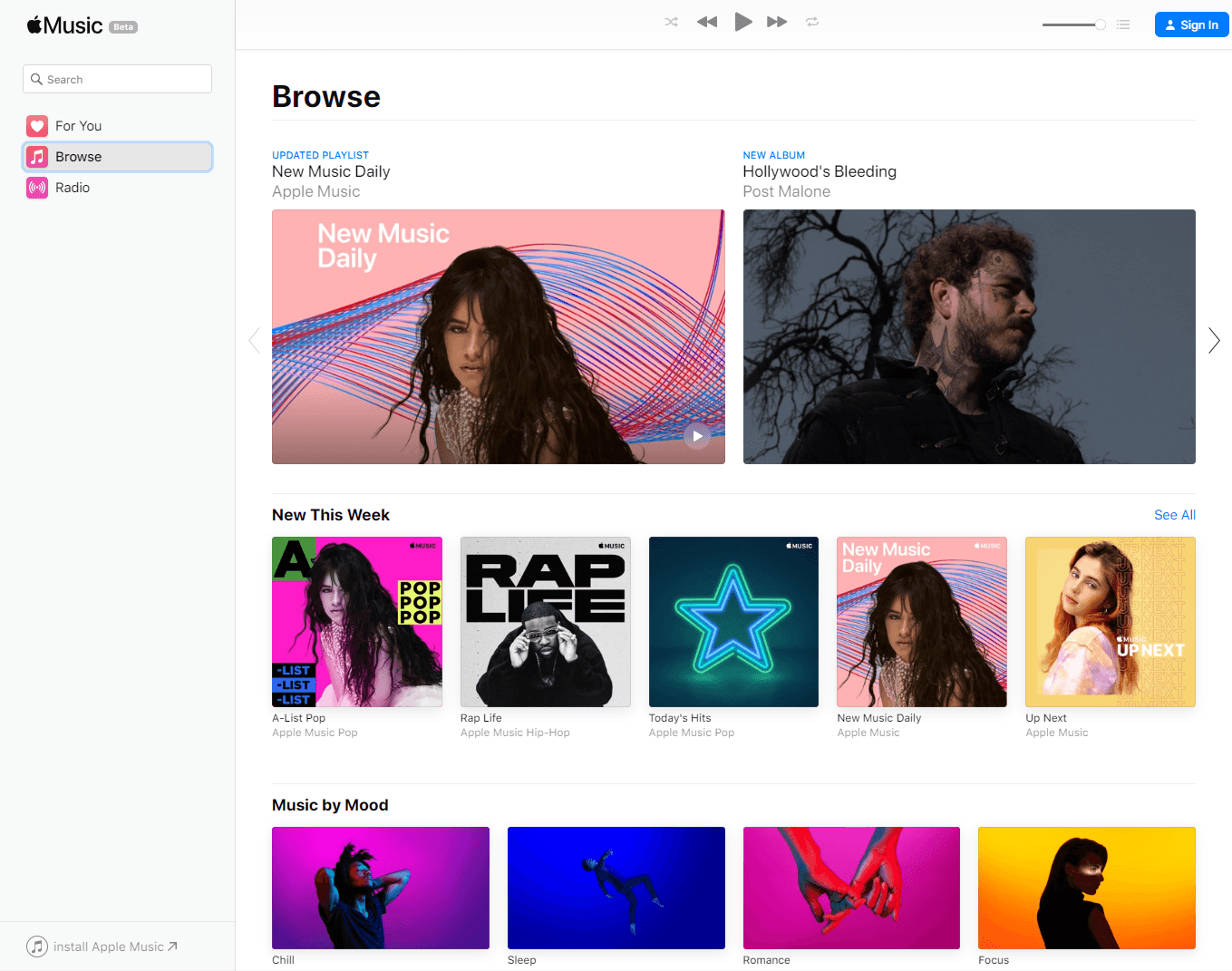Click the search magnifier icon
The width and height of the screenshot is (1232, 971).
(36, 79)
